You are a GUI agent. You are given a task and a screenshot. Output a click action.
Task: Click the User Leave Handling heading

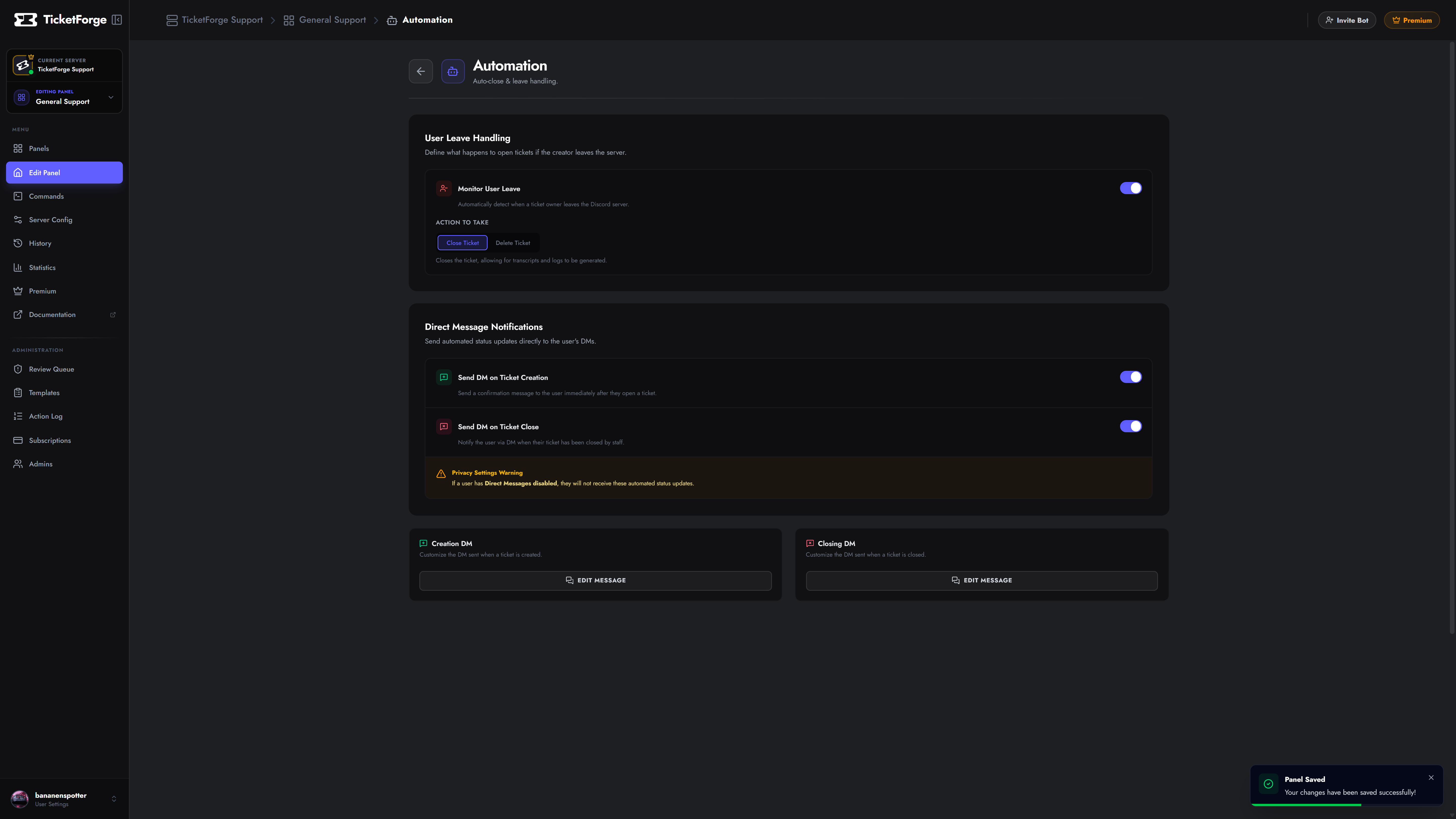pos(467,138)
